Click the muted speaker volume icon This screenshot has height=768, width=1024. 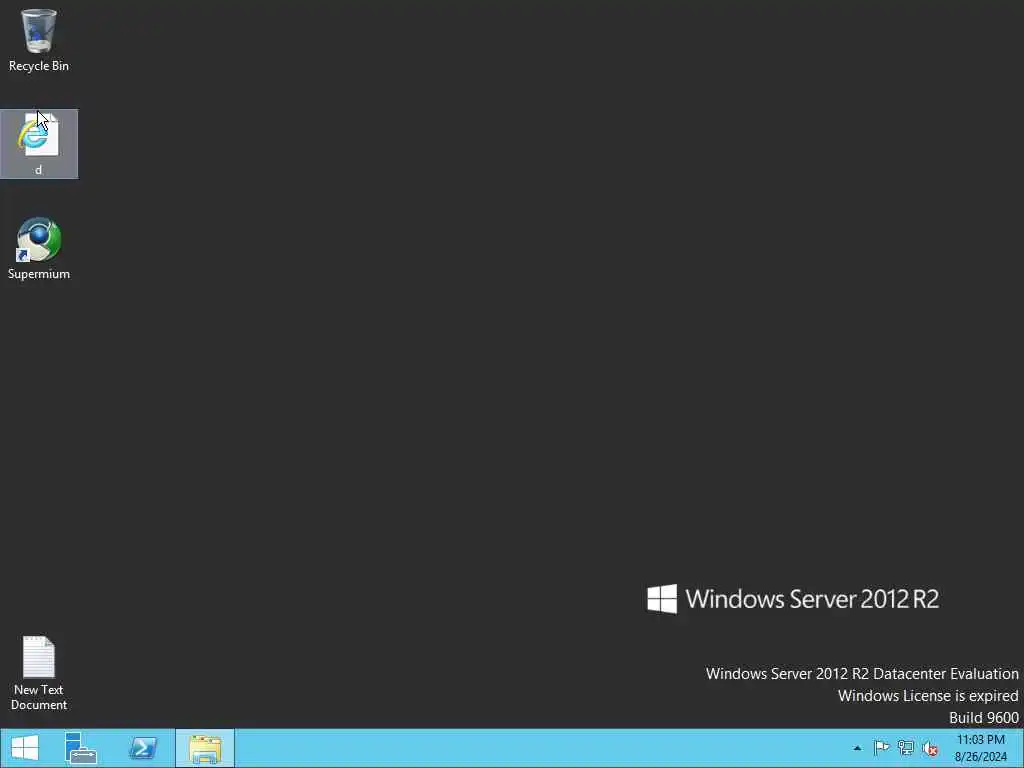click(x=930, y=748)
